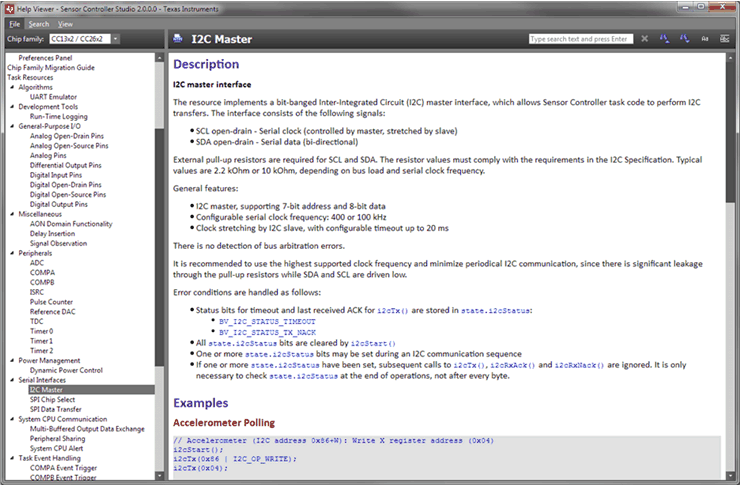
Task: Open the Run-Time Logging topic
Action: [x=59, y=117]
